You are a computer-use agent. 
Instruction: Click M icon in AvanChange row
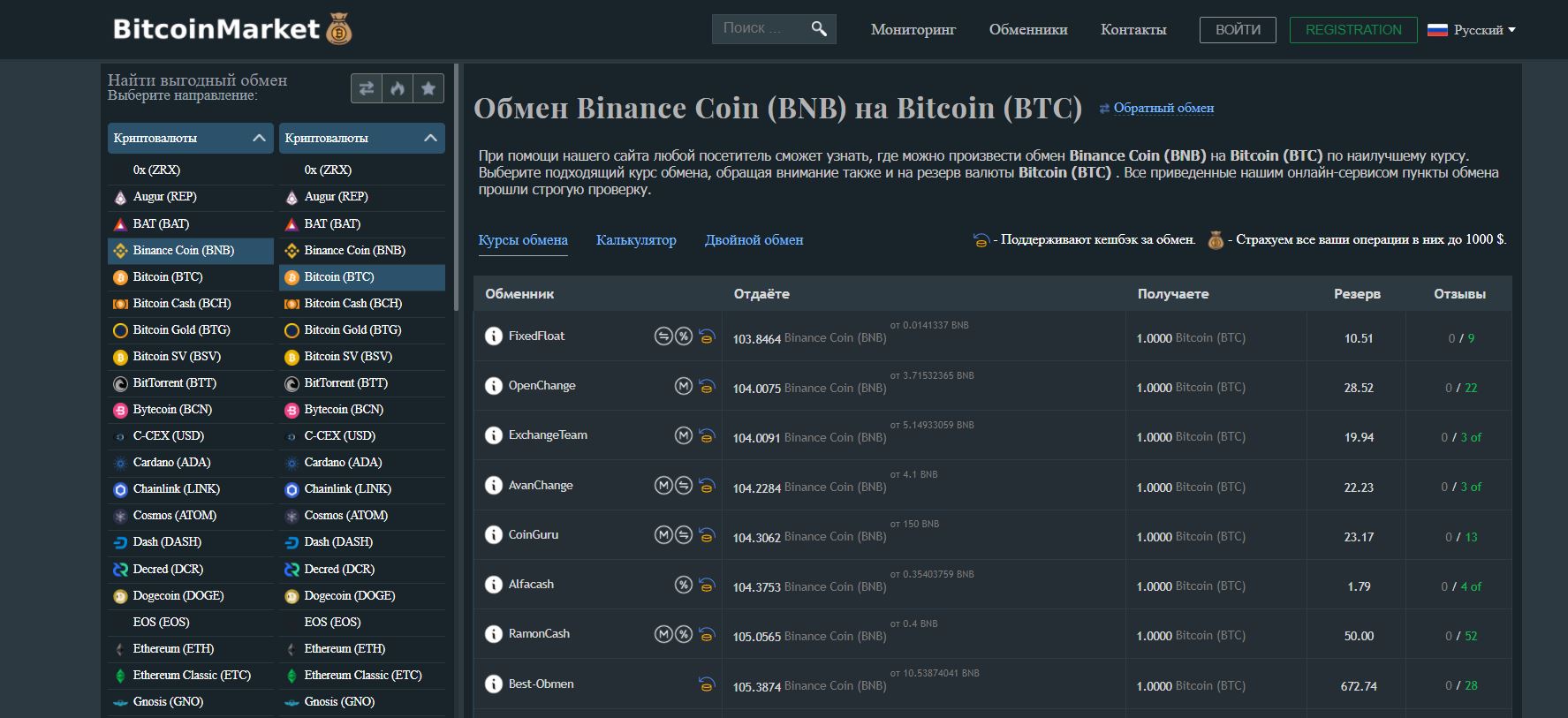point(663,486)
